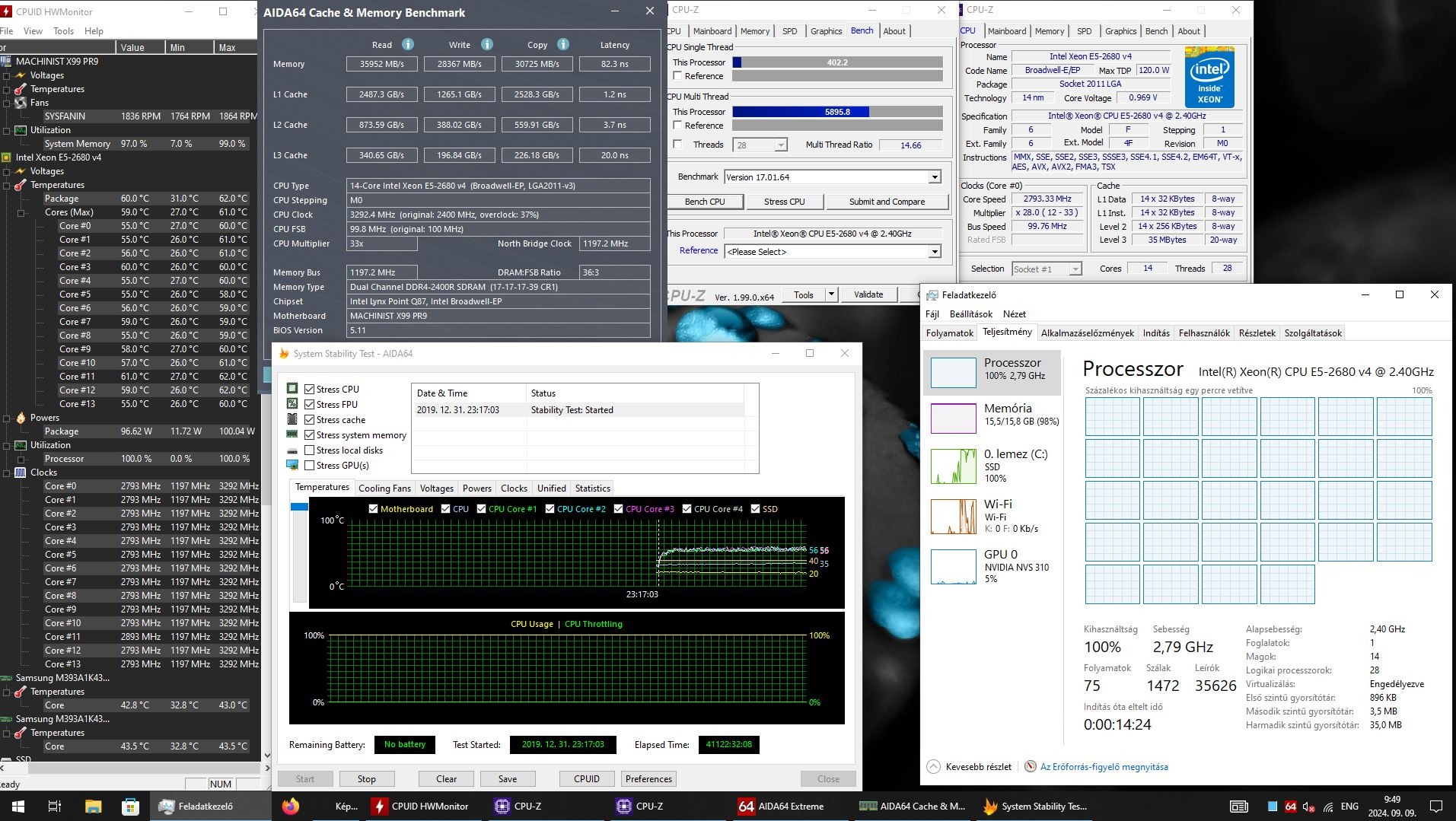The image size is (1456, 821).
Task: Select the GPU 0 usage graph thumbnail
Action: 953,567
